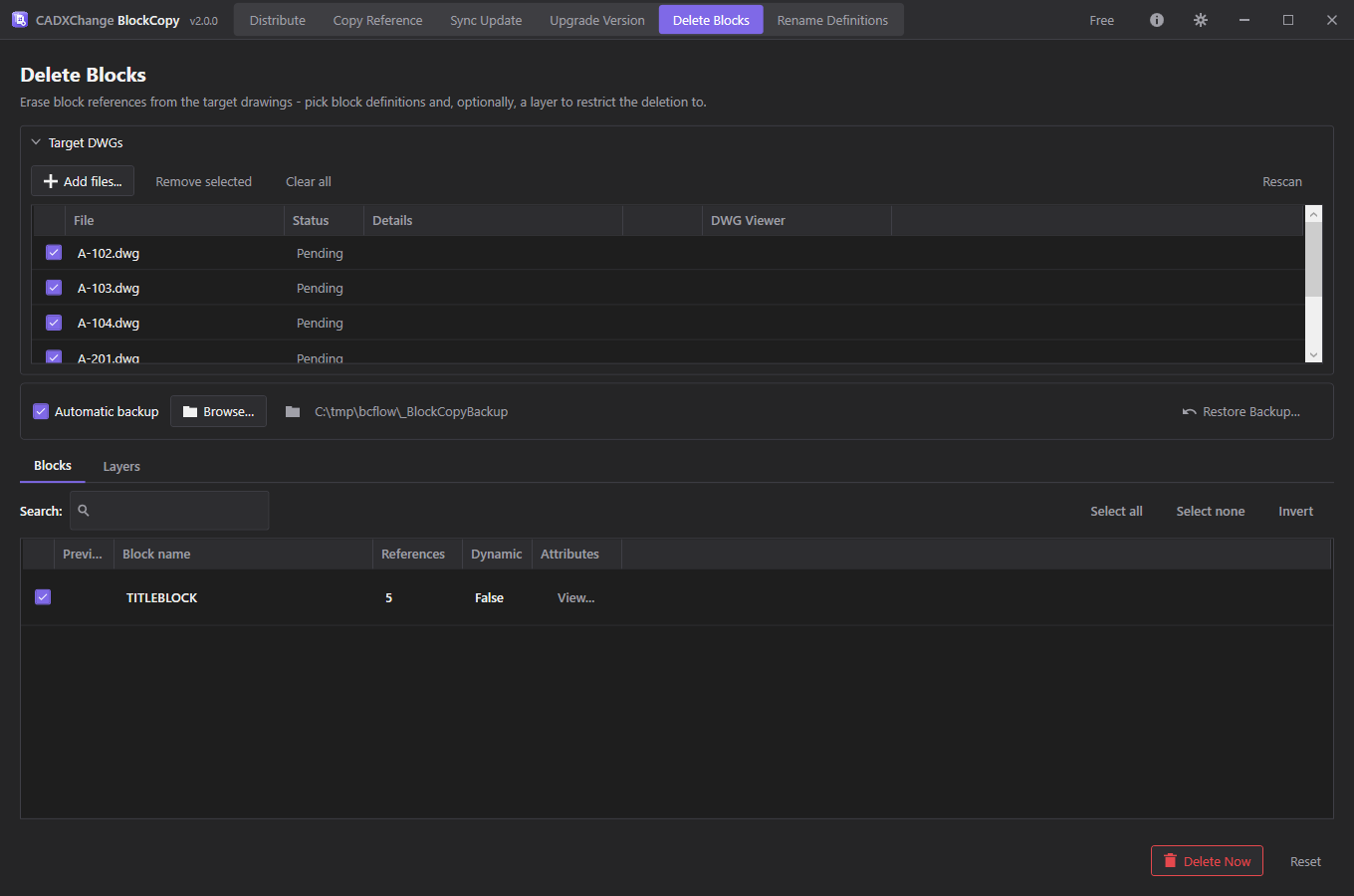
Task: Click the file list scroll-up arrow
Action: click(1314, 214)
